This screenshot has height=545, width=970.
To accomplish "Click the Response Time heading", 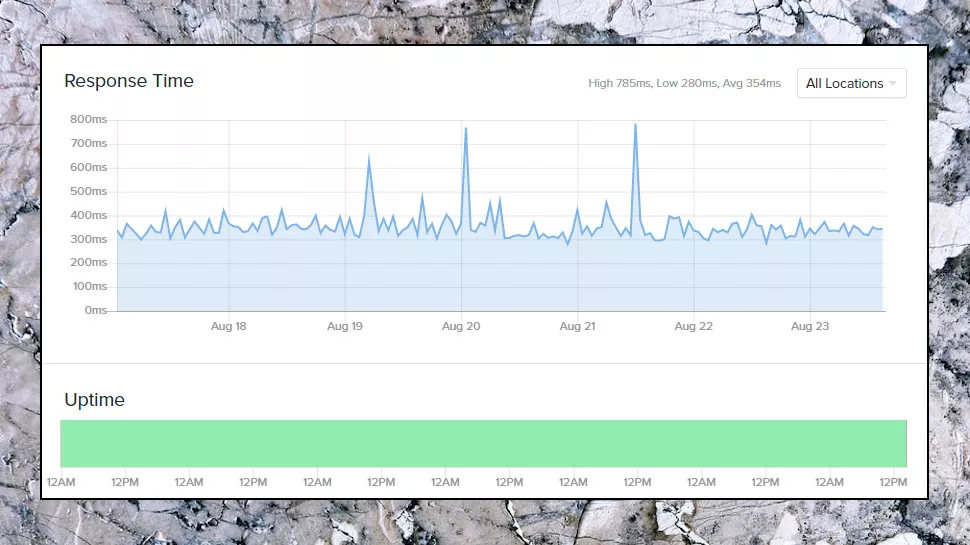I will tap(129, 81).
